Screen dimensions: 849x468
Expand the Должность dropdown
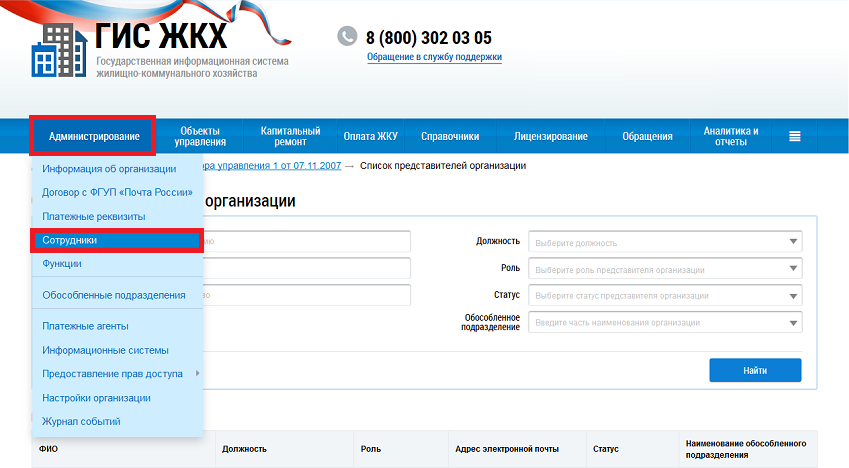665,242
